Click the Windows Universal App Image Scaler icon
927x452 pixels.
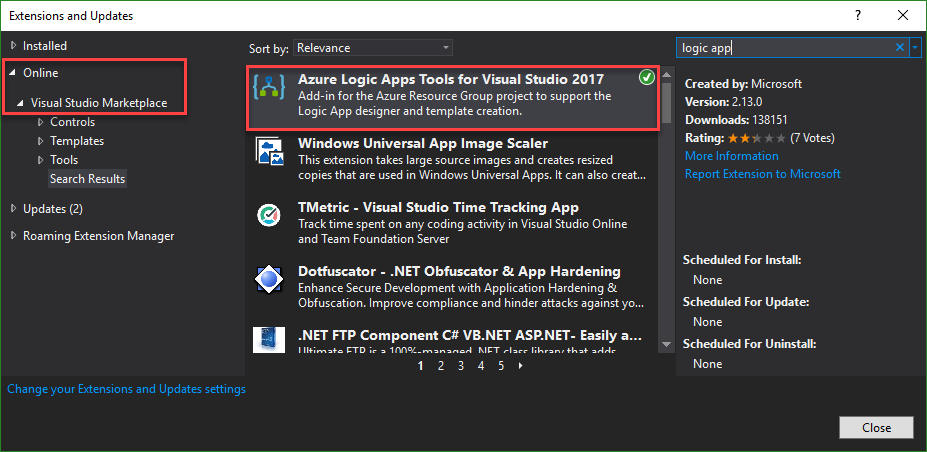270,151
